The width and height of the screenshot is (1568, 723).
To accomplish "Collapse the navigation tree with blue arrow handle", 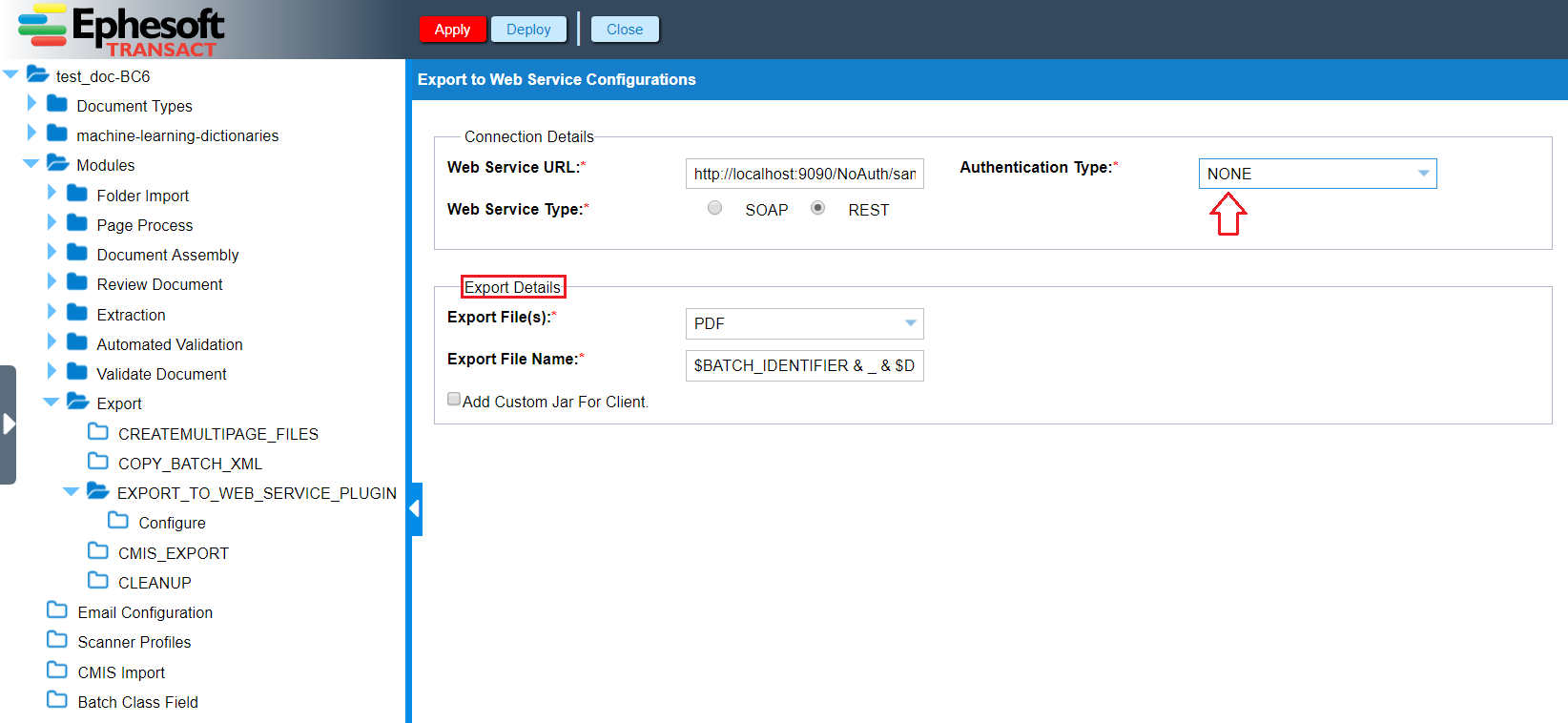I will click(x=415, y=509).
